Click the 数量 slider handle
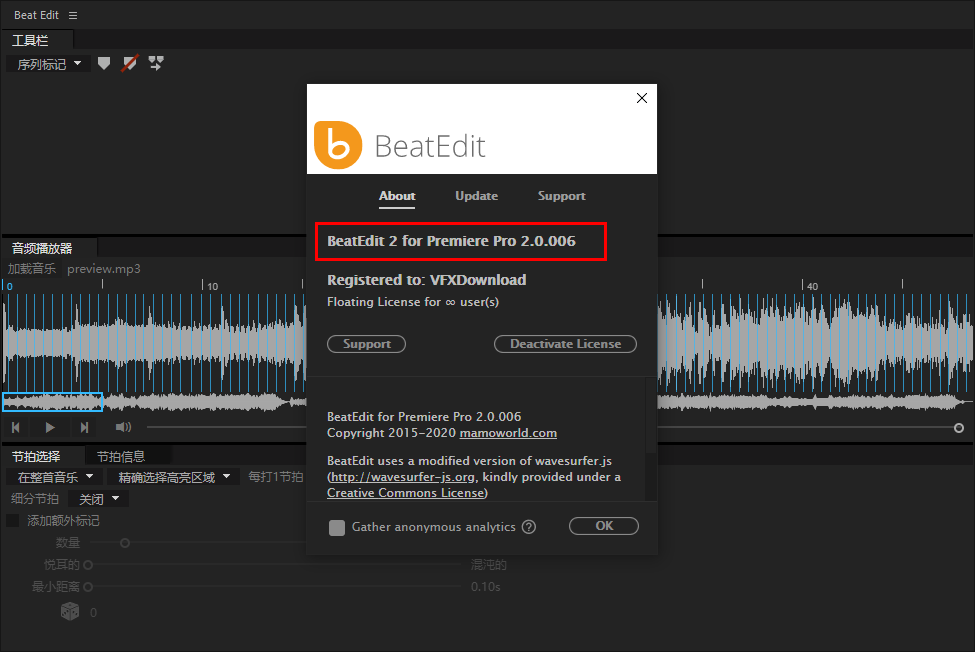 point(125,543)
